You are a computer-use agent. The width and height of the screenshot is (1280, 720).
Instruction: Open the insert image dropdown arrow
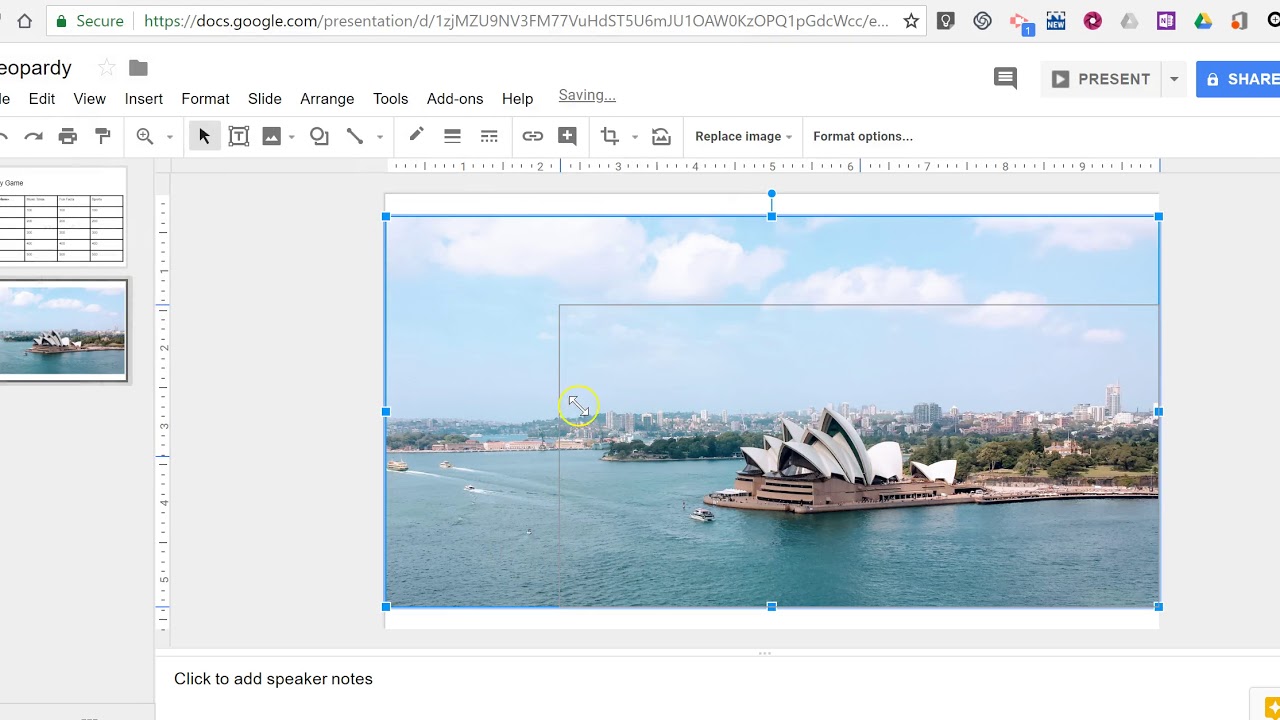coord(292,137)
